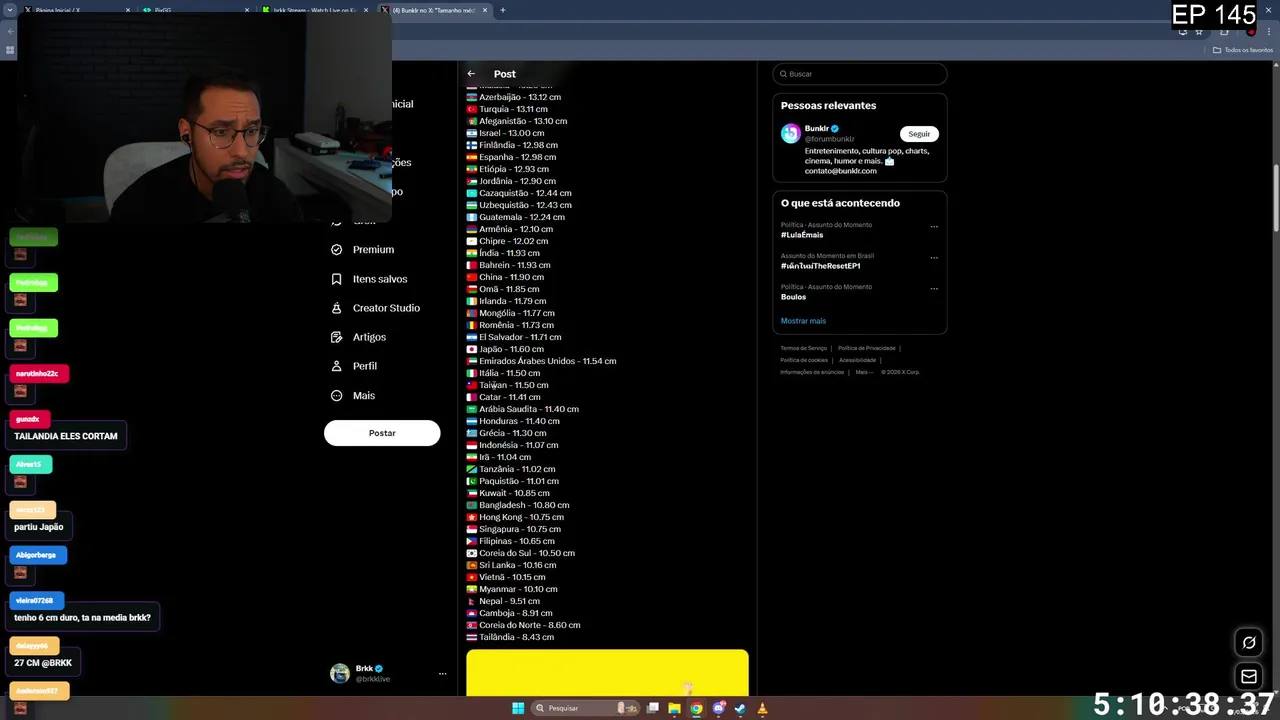Go back using the Post arrow
This screenshot has height=720, width=1280.
(x=471, y=74)
